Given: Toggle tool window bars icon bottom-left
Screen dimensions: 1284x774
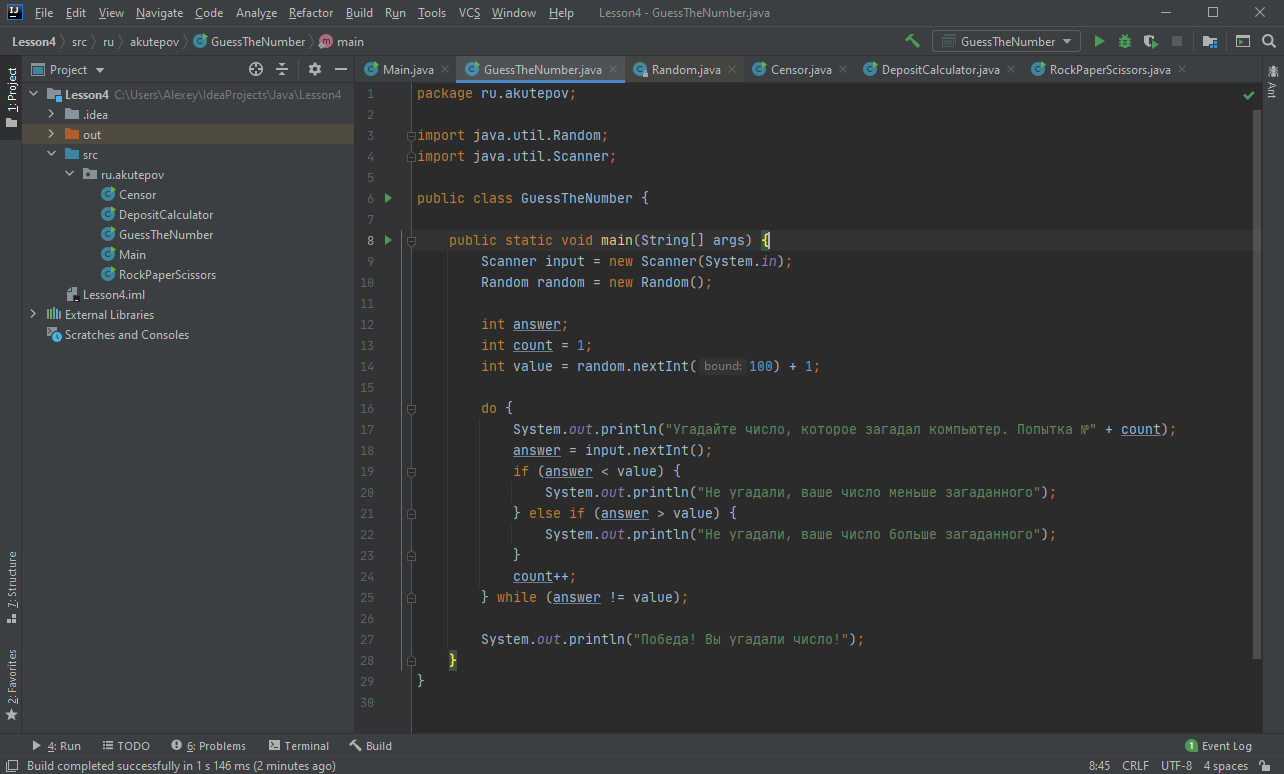Looking at the screenshot, I should pos(11,766).
